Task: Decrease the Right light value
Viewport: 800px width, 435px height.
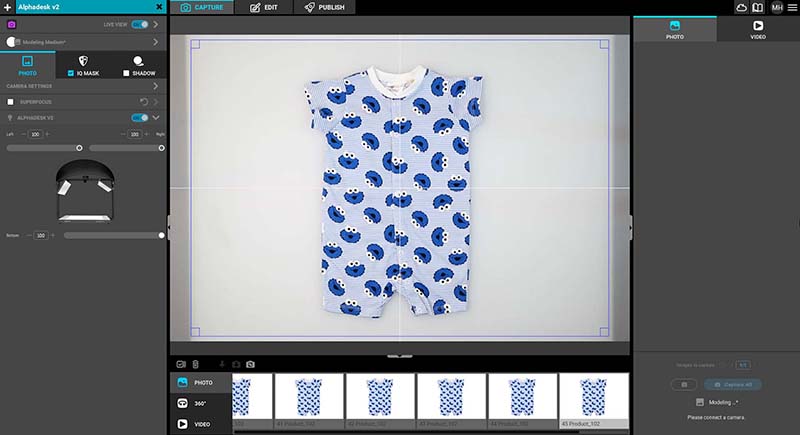Action: coord(123,134)
